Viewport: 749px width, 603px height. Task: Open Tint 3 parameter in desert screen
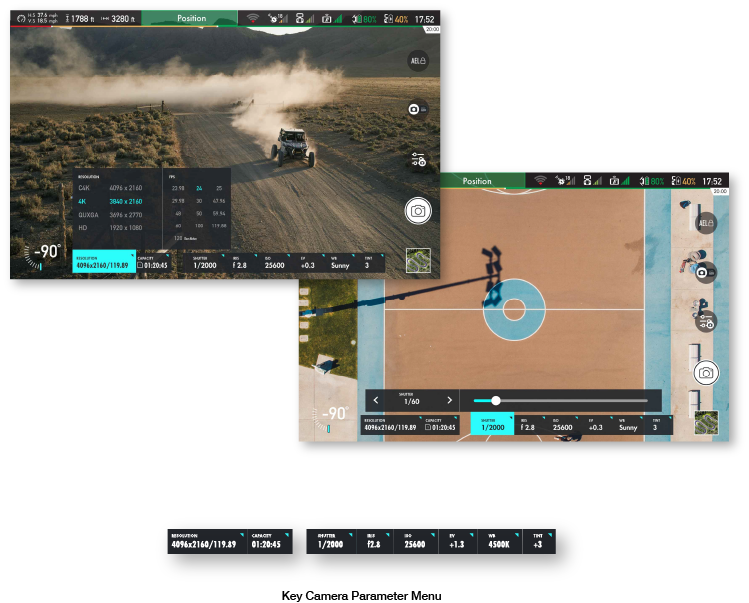click(x=371, y=263)
